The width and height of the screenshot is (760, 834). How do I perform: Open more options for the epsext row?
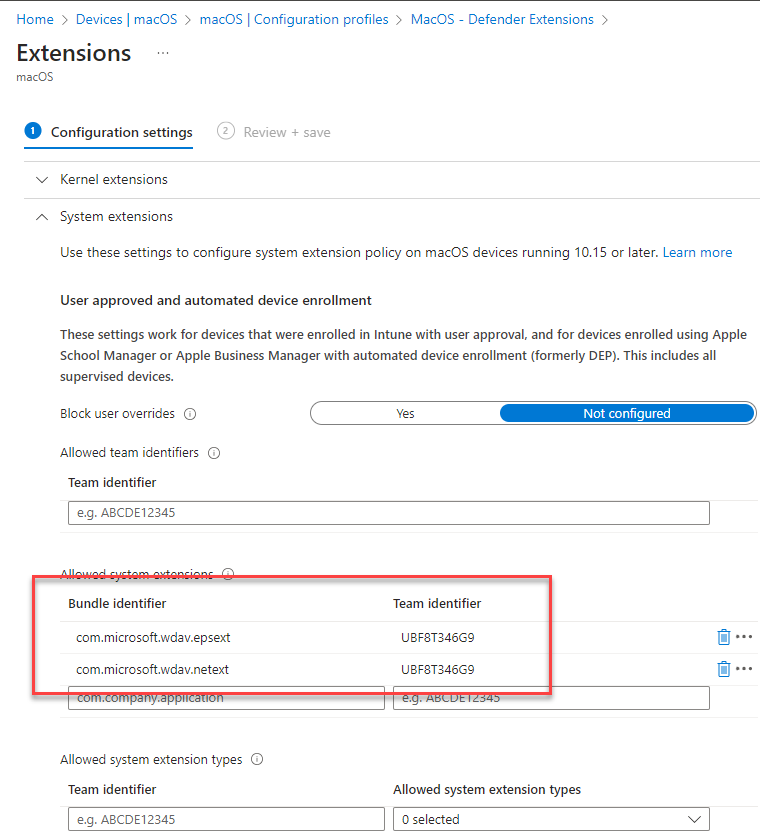744,637
